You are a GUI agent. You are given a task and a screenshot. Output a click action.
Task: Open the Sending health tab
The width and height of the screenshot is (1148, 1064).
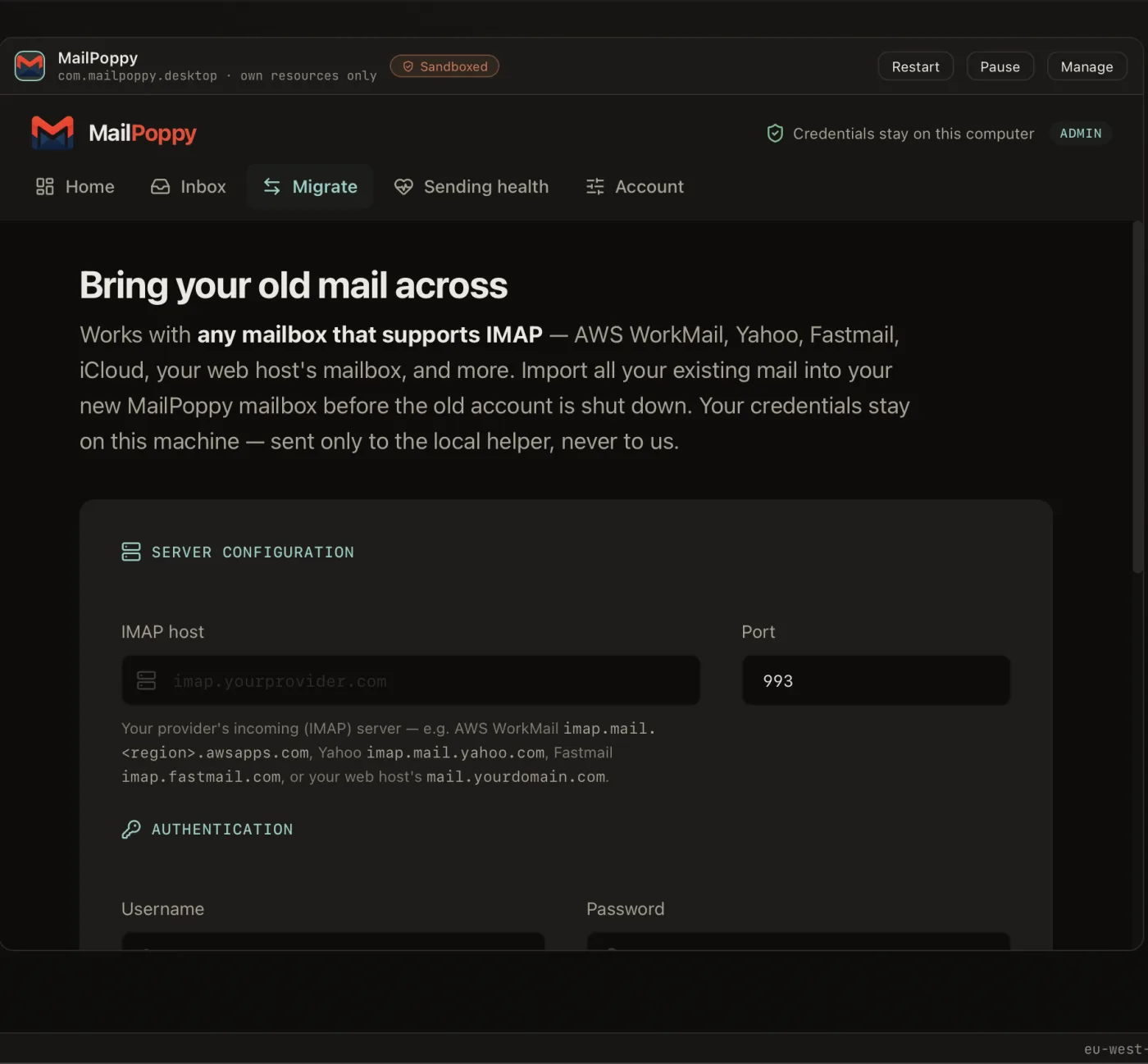[471, 187]
